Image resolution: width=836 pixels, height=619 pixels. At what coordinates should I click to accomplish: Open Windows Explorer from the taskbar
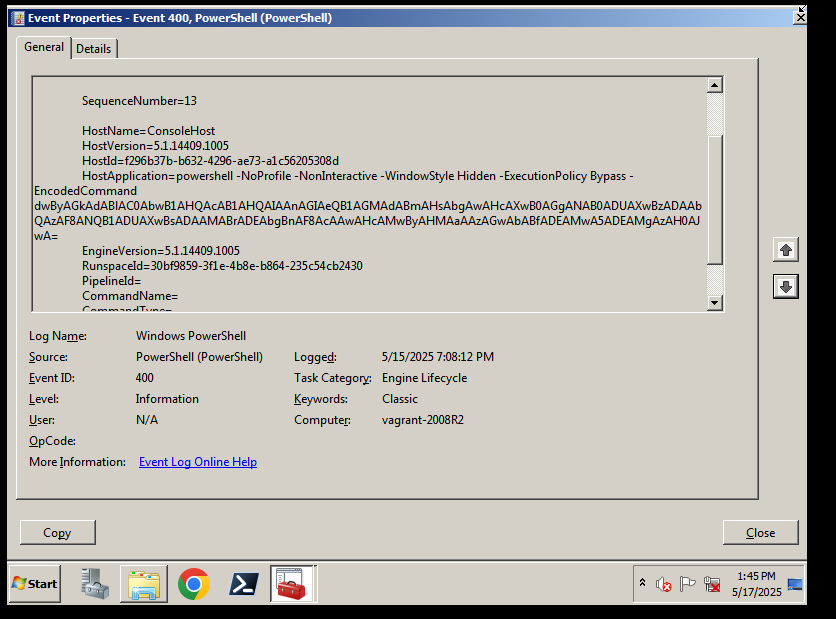tap(144, 584)
